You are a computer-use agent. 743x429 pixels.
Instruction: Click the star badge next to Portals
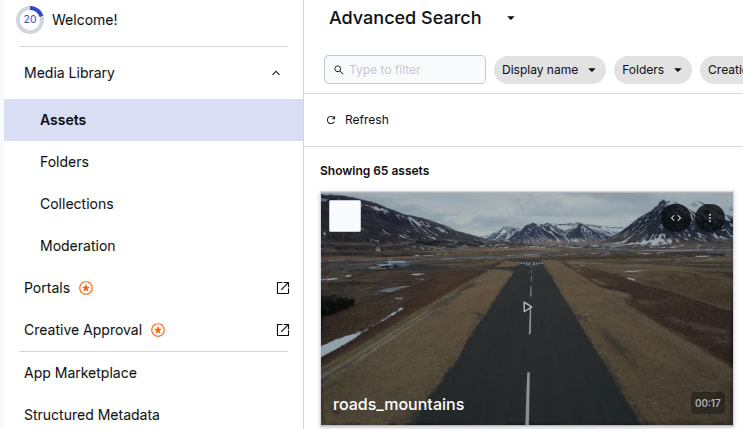tap(86, 288)
